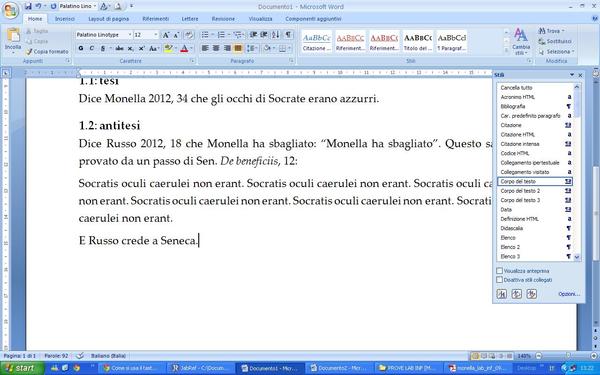The width and height of the screenshot is (600, 375).
Task: Open the Inserisci tab
Action: click(65, 19)
